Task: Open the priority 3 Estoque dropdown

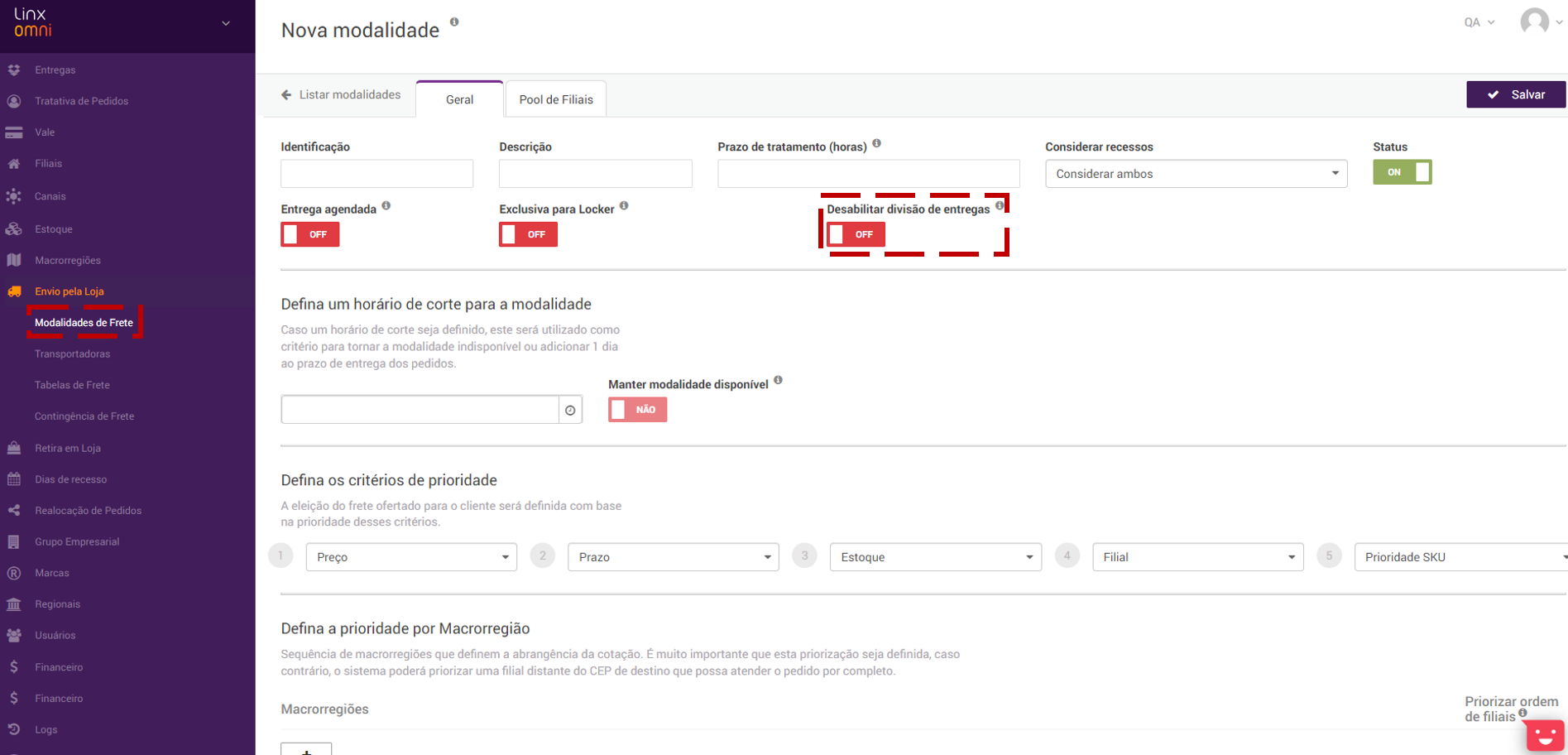Action: [935, 557]
